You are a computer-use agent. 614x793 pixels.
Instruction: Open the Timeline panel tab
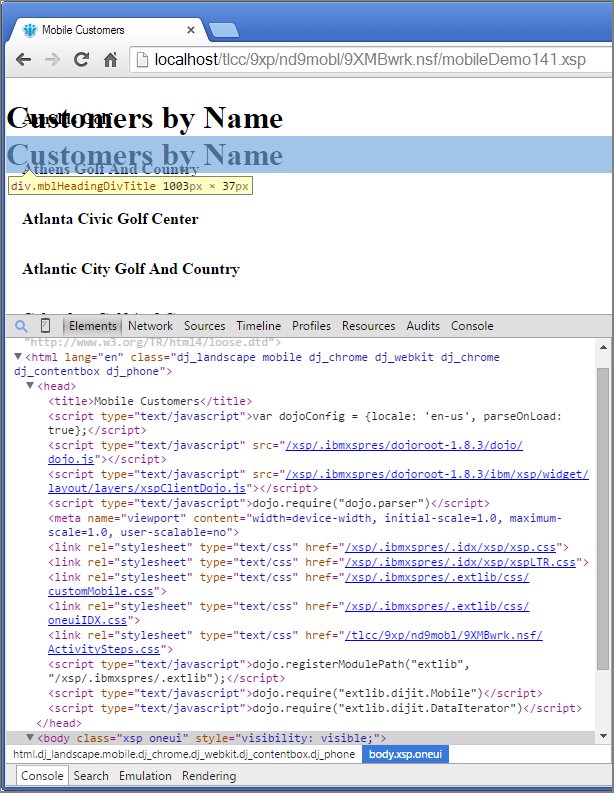point(258,326)
